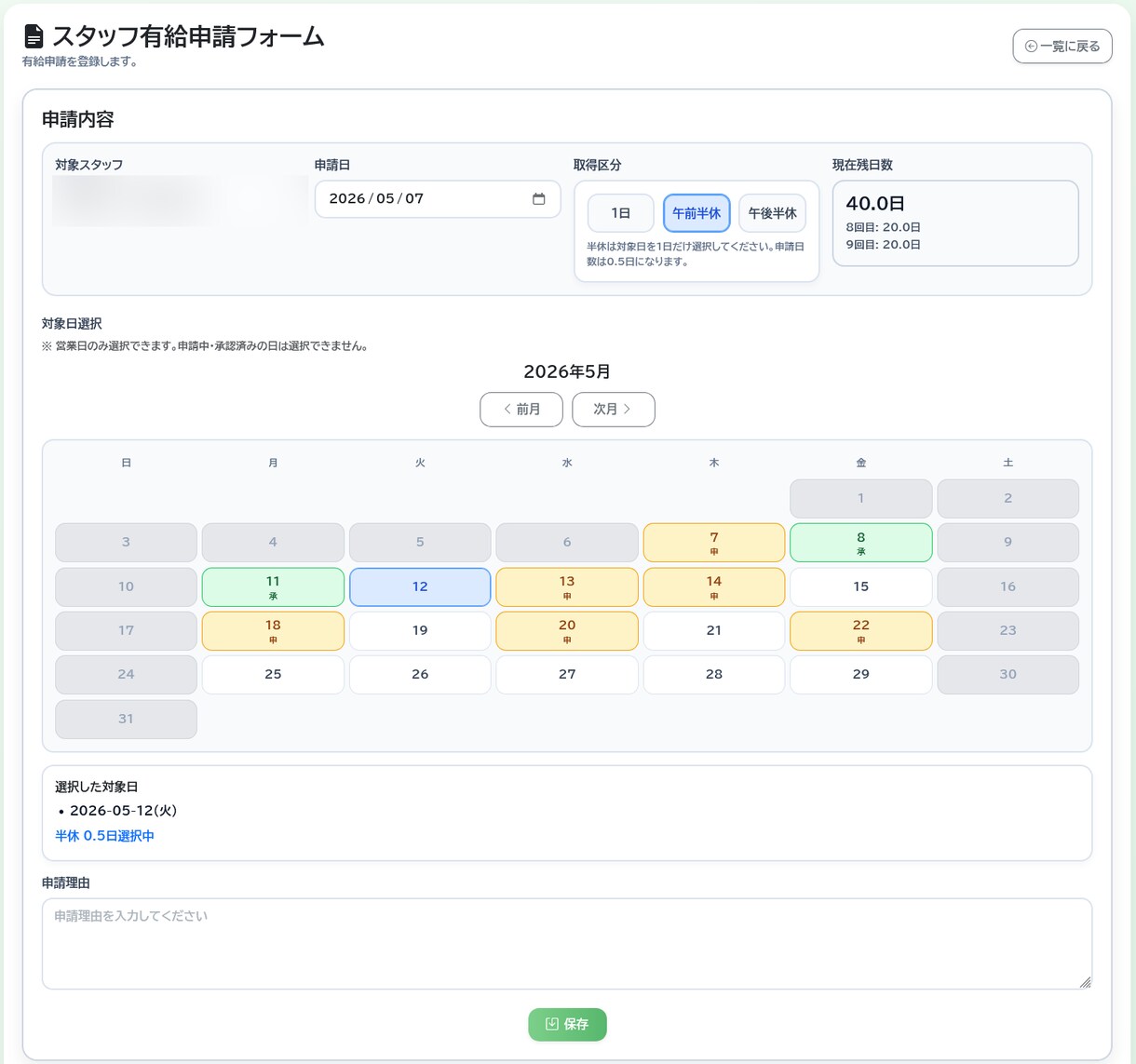Click the pending May 14 calendar cell

(714, 586)
